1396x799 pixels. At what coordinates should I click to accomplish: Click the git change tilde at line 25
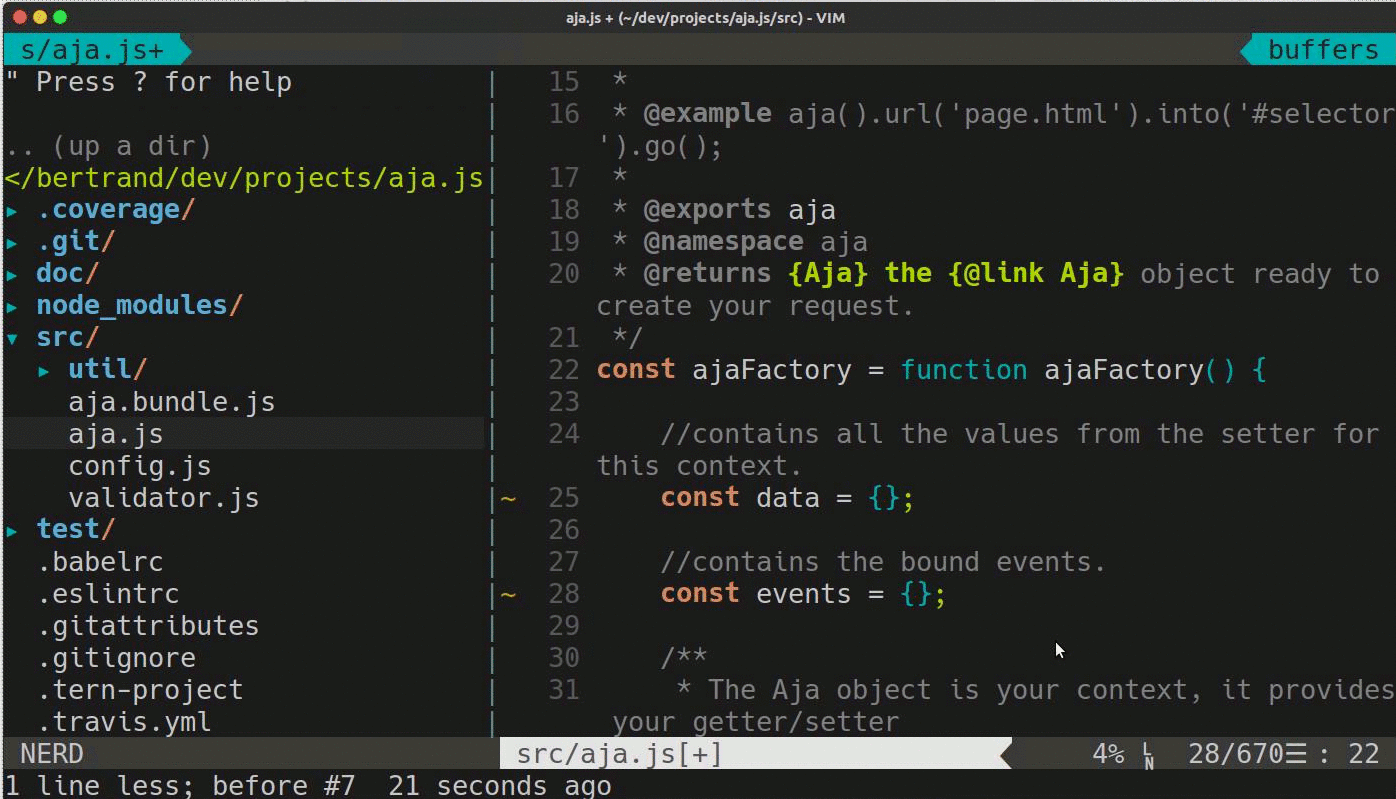pyautogui.click(x=508, y=498)
